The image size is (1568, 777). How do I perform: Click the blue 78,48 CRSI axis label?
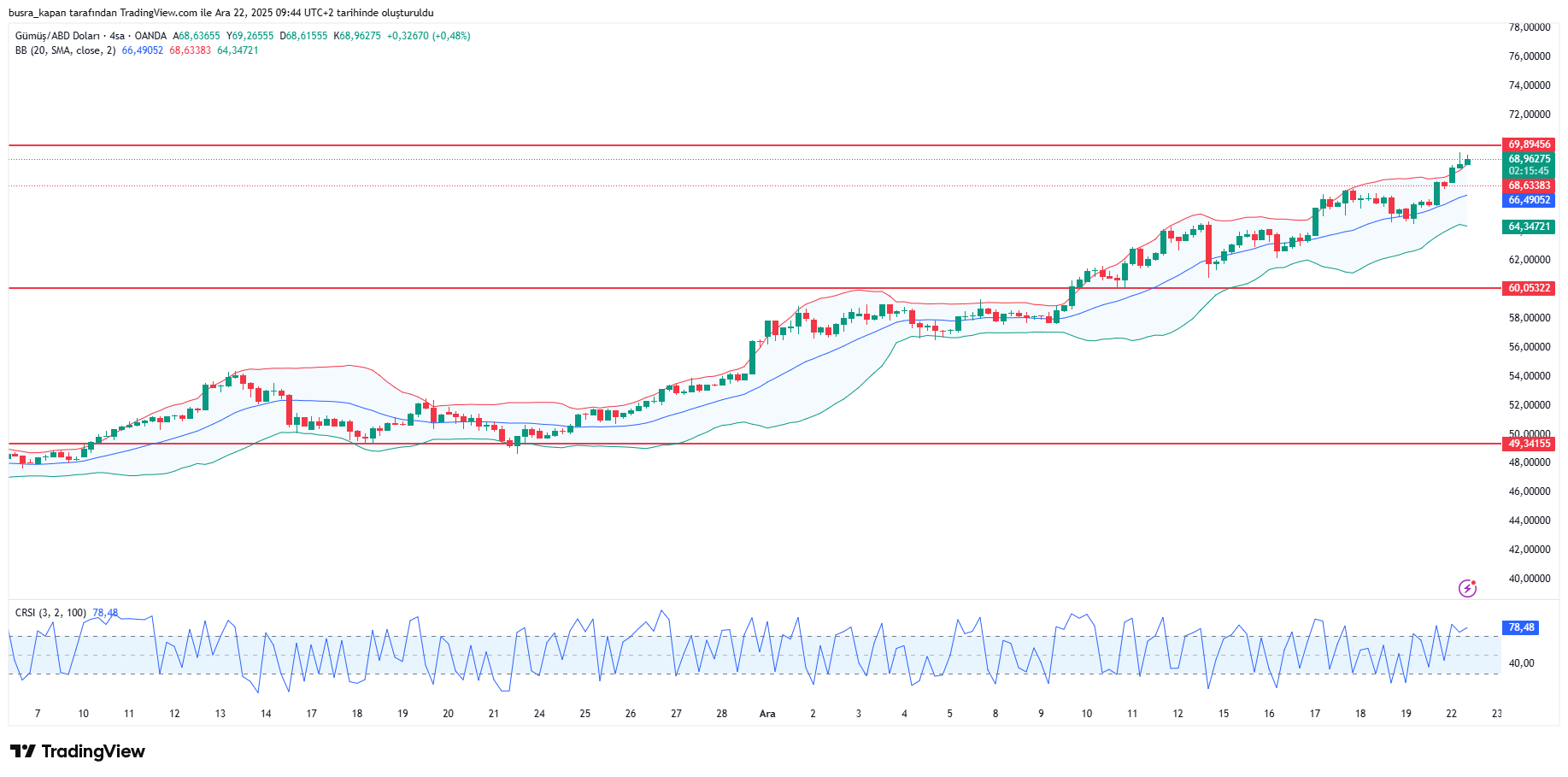pos(1520,627)
